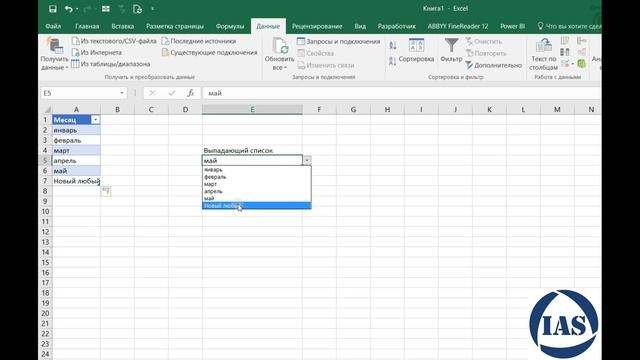
Task: Import data Из текстового/CSV-файла
Action: (x=114, y=41)
